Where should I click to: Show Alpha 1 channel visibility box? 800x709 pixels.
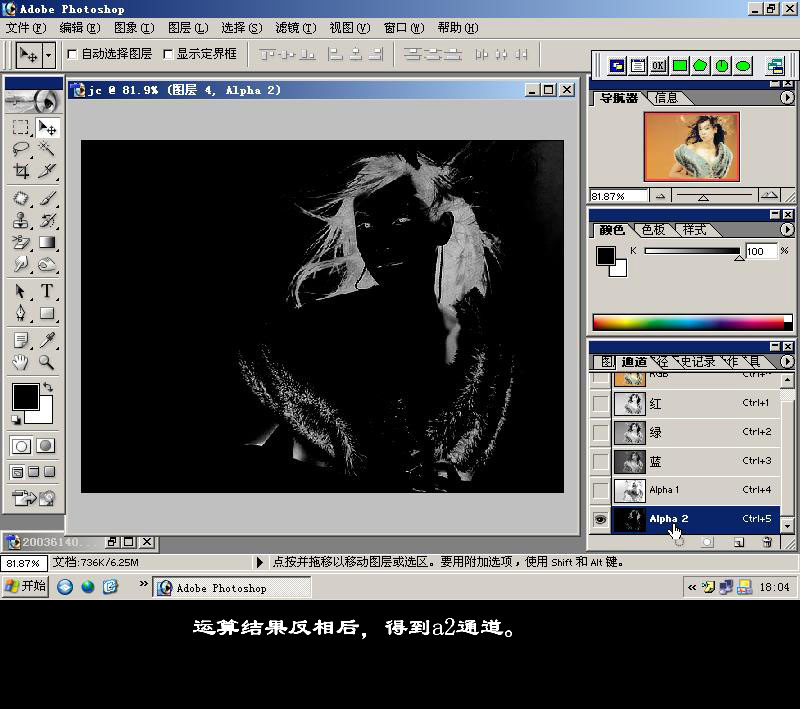tap(601, 490)
